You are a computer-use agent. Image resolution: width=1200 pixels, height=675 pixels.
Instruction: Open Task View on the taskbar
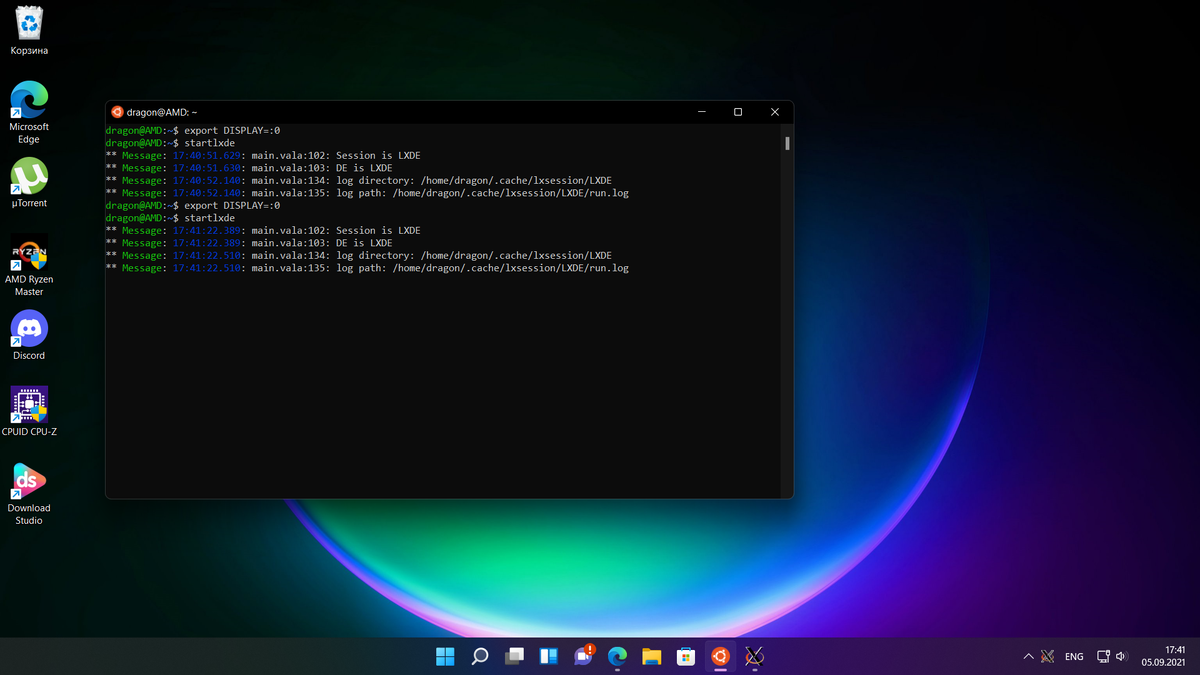coord(514,657)
